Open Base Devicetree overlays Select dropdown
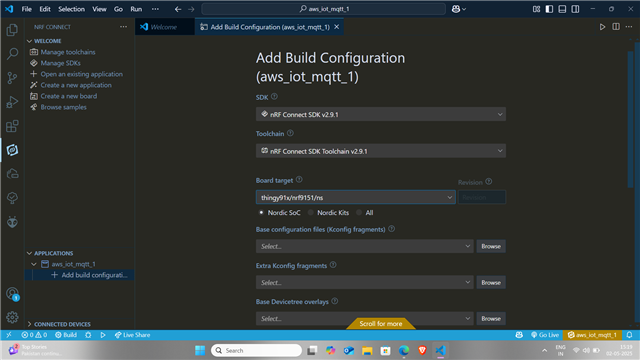The width and height of the screenshot is (640, 360). 364,318
